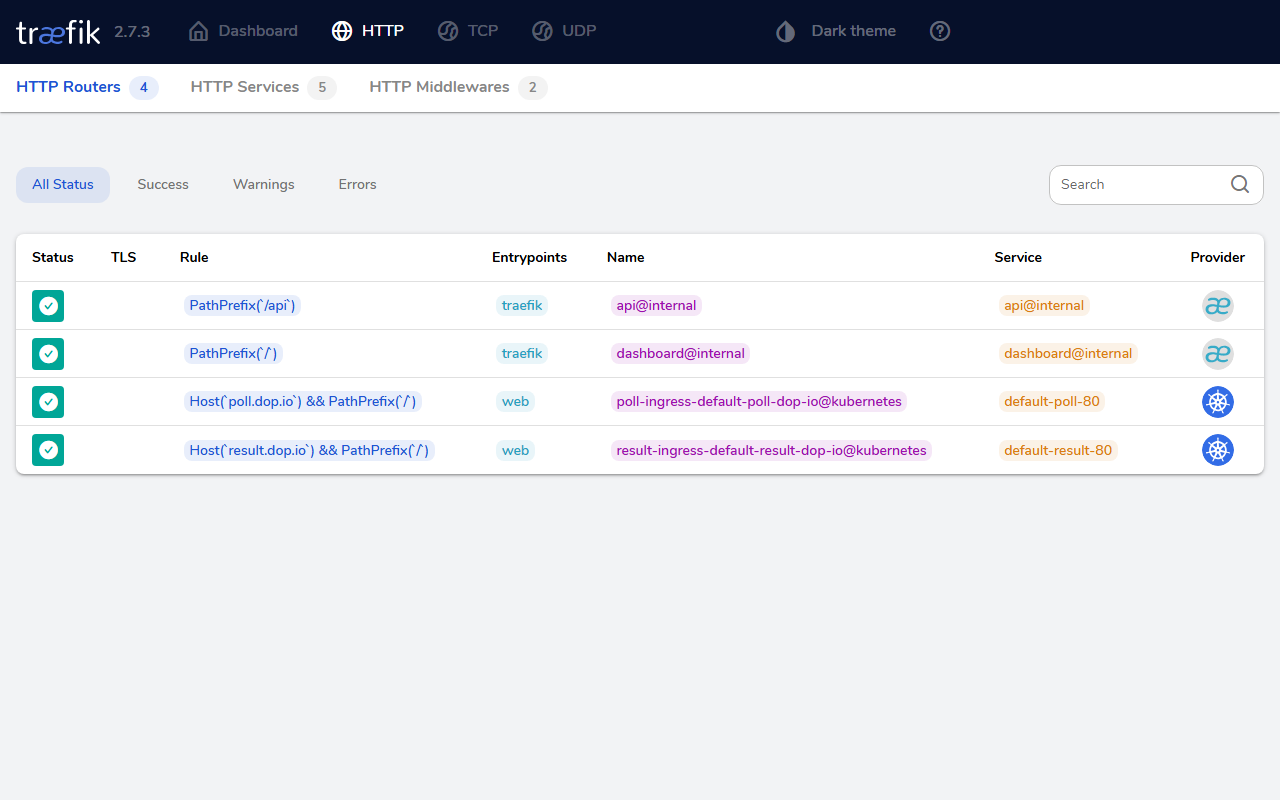Click success status icon of api@internal row
This screenshot has height=800, width=1280.
48,306
